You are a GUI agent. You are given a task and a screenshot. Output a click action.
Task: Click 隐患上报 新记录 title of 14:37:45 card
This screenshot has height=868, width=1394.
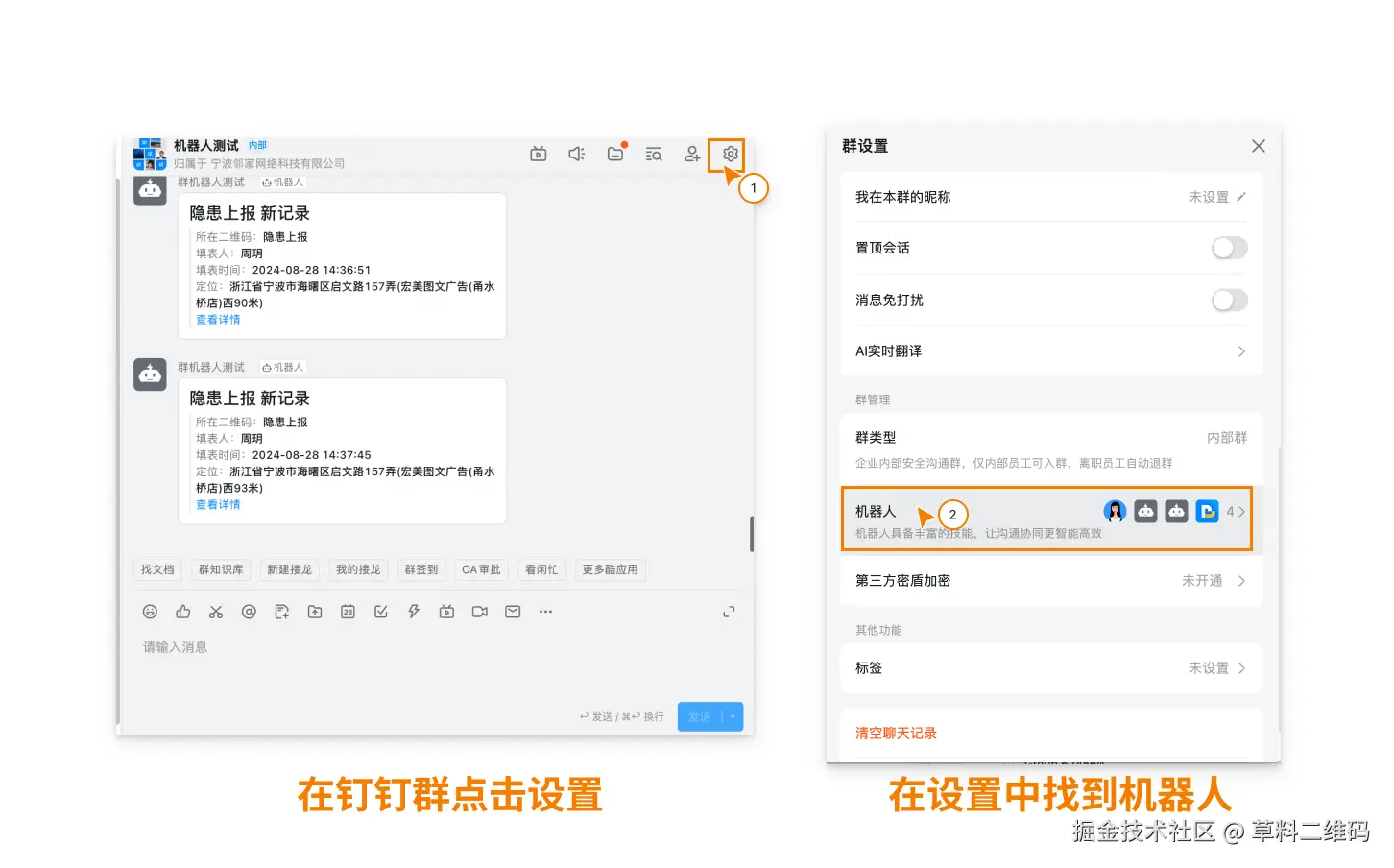[x=250, y=398]
